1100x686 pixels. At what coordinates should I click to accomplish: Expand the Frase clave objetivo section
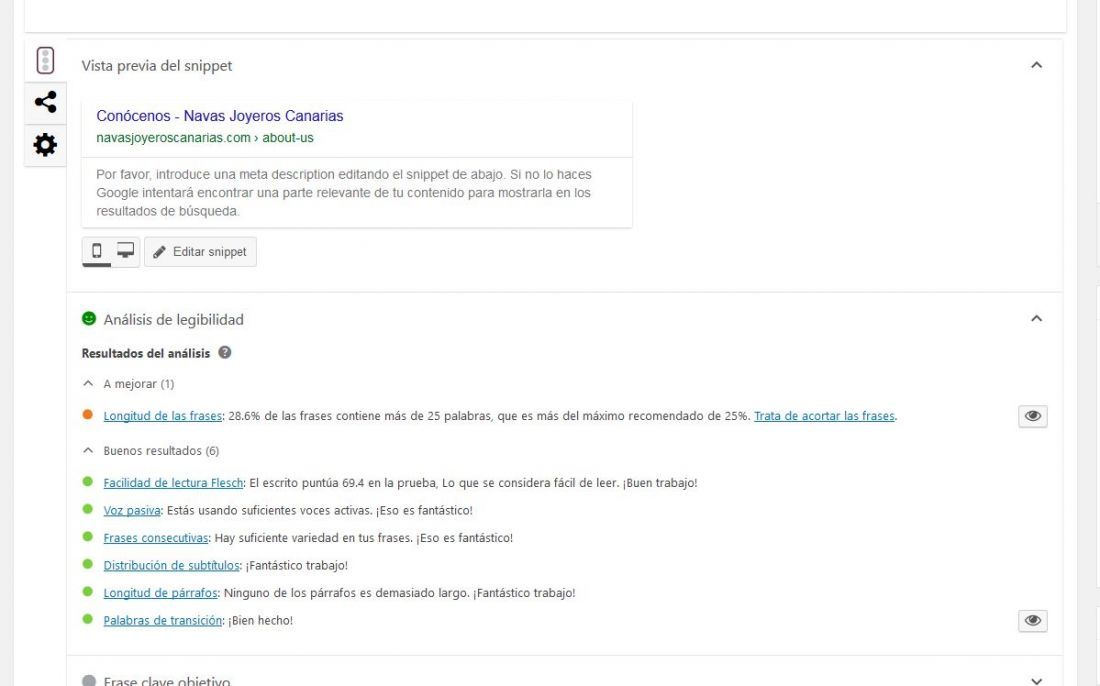(x=1036, y=680)
